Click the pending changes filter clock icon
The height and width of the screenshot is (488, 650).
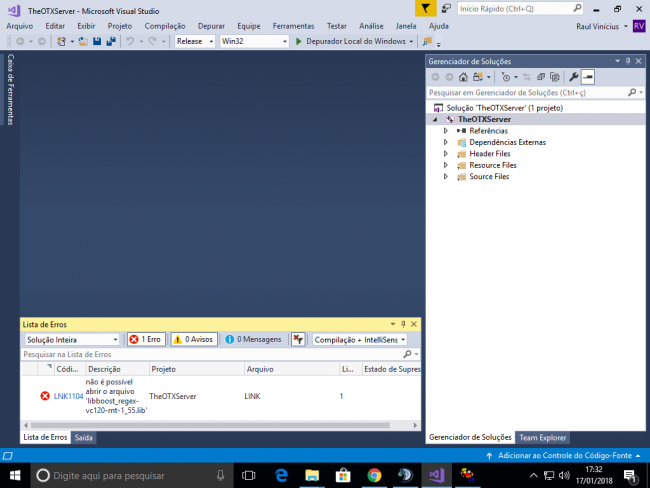pos(506,77)
